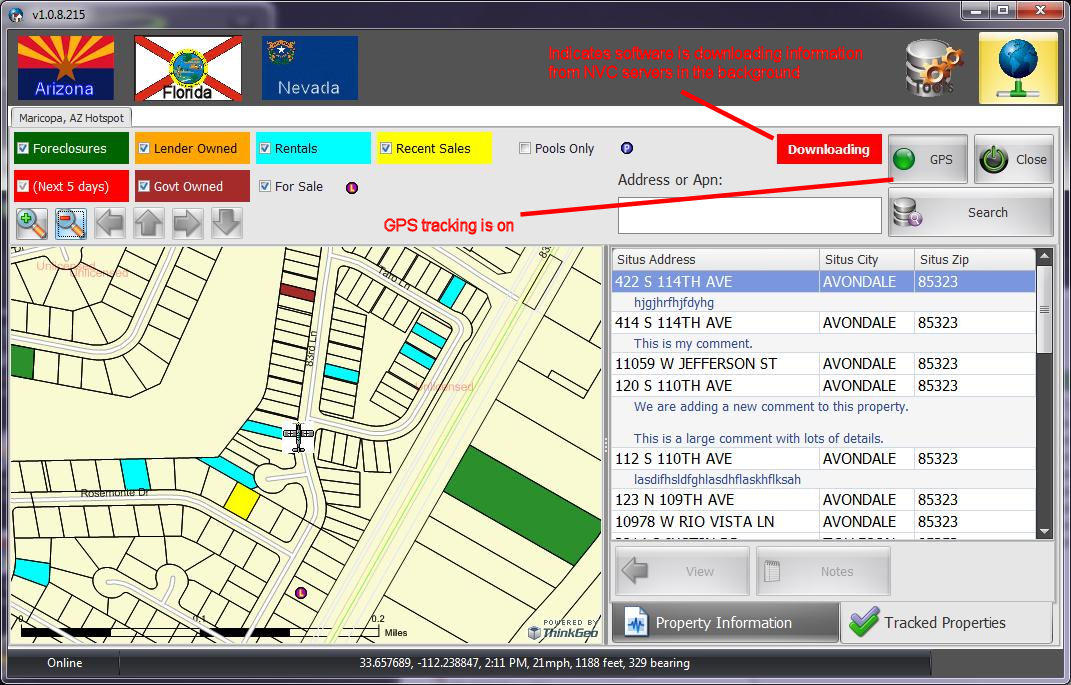Select the Florida state flag

click(x=189, y=68)
